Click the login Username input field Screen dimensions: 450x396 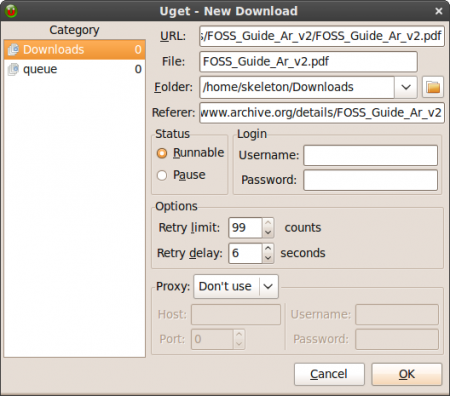click(371, 155)
